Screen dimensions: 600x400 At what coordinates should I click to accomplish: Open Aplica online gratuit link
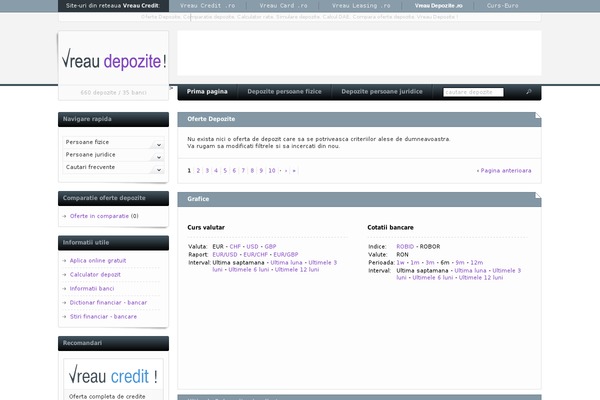[98, 261]
